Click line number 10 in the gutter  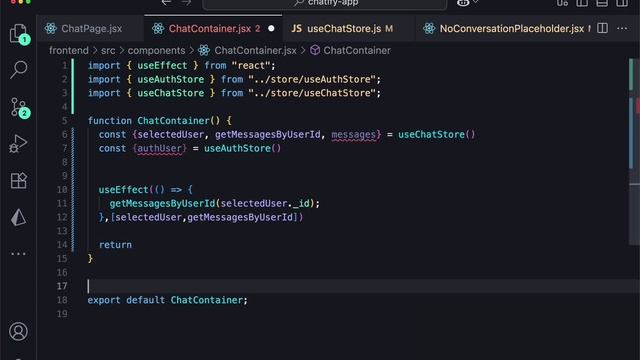pyautogui.click(x=62, y=190)
